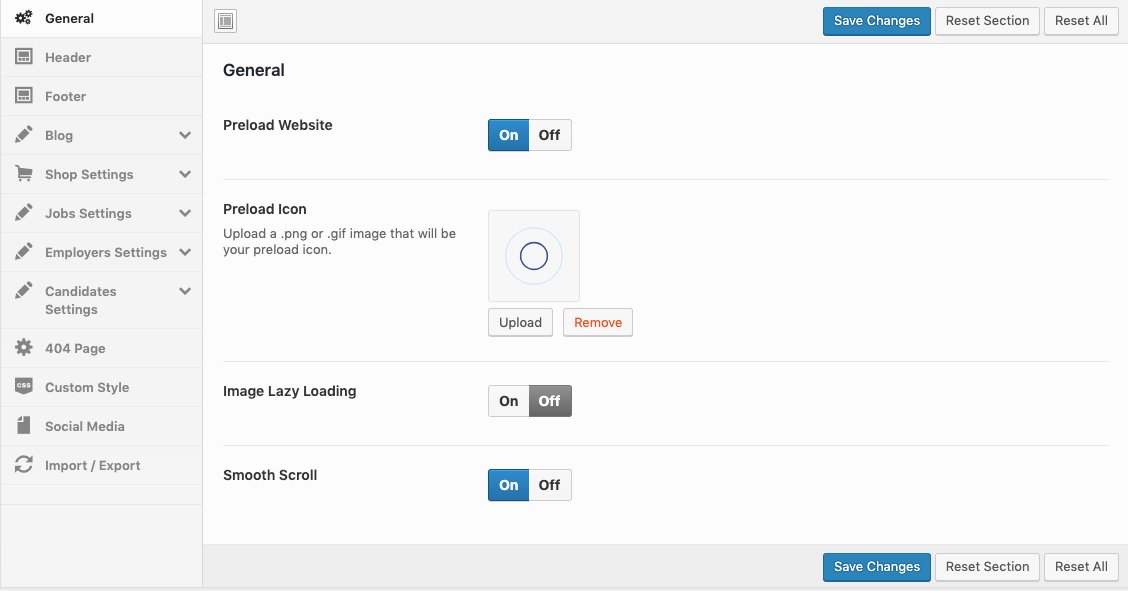Click the refresh icon beside Import / Export

tap(24, 465)
